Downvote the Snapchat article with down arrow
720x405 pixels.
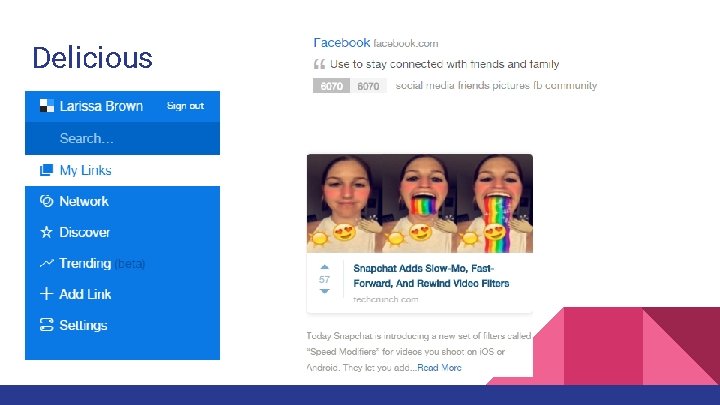click(x=325, y=291)
